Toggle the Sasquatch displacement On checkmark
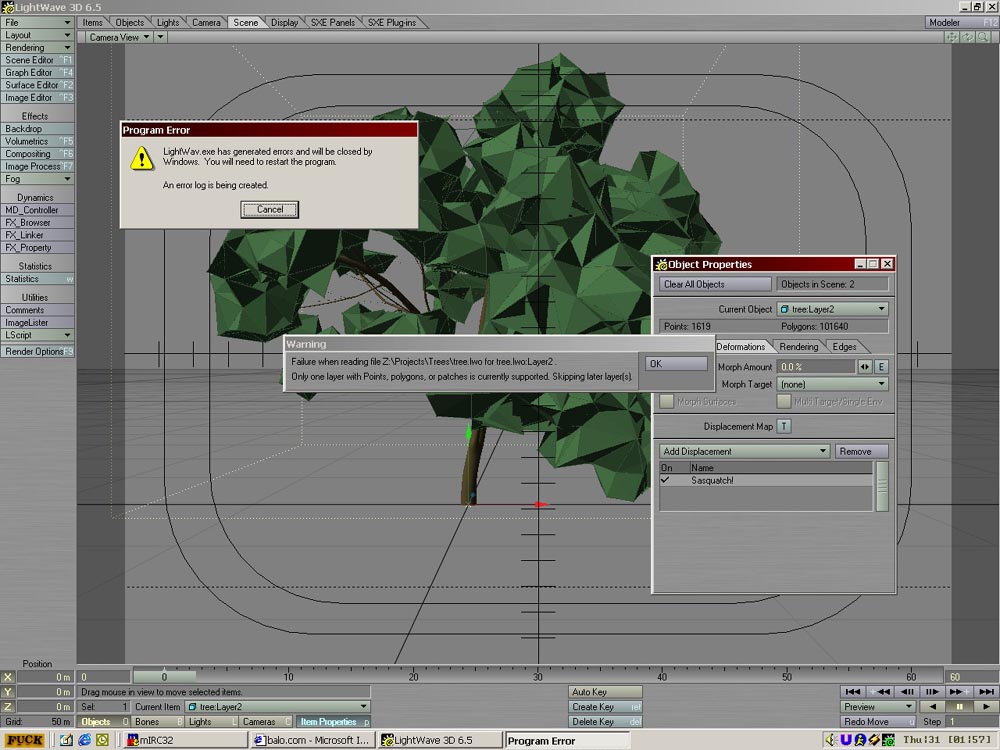The width and height of the screenshot is (1000, 750). [x=666, y=480]
